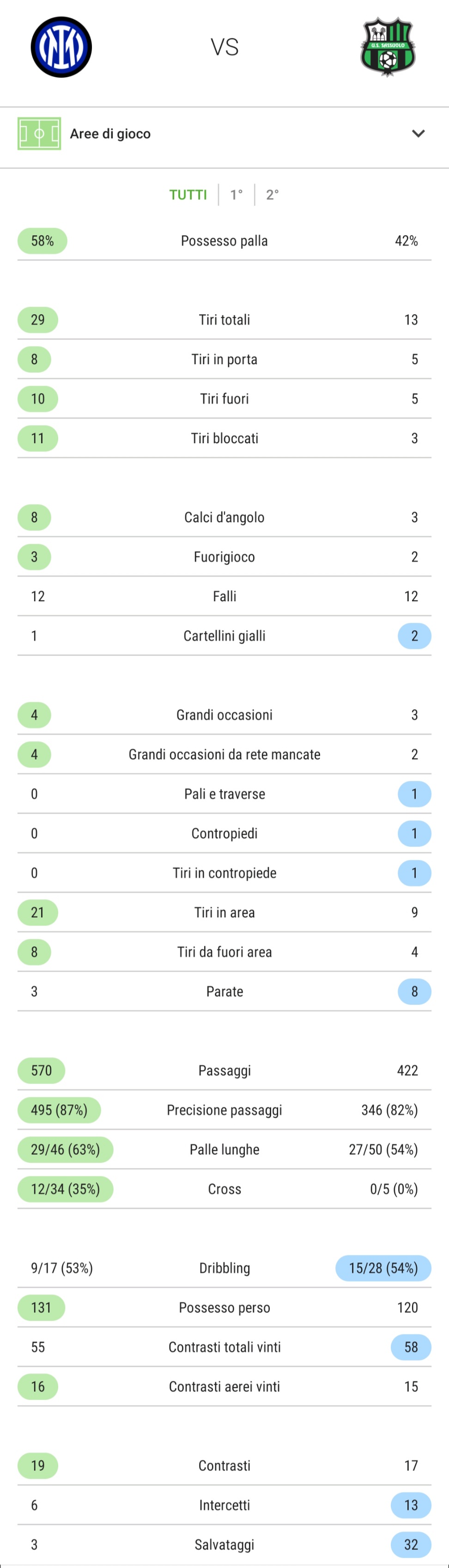Viewport: 449px width, 1568px height.
Task: Switch to the 2° half tab
Action: pos(272,195)
